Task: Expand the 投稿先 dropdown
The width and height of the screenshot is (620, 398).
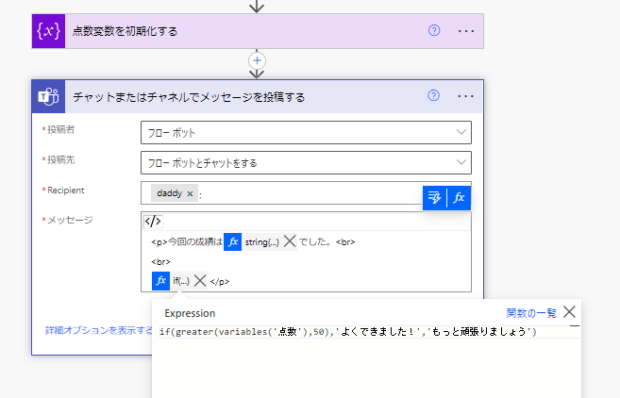Action: (306, 162)
